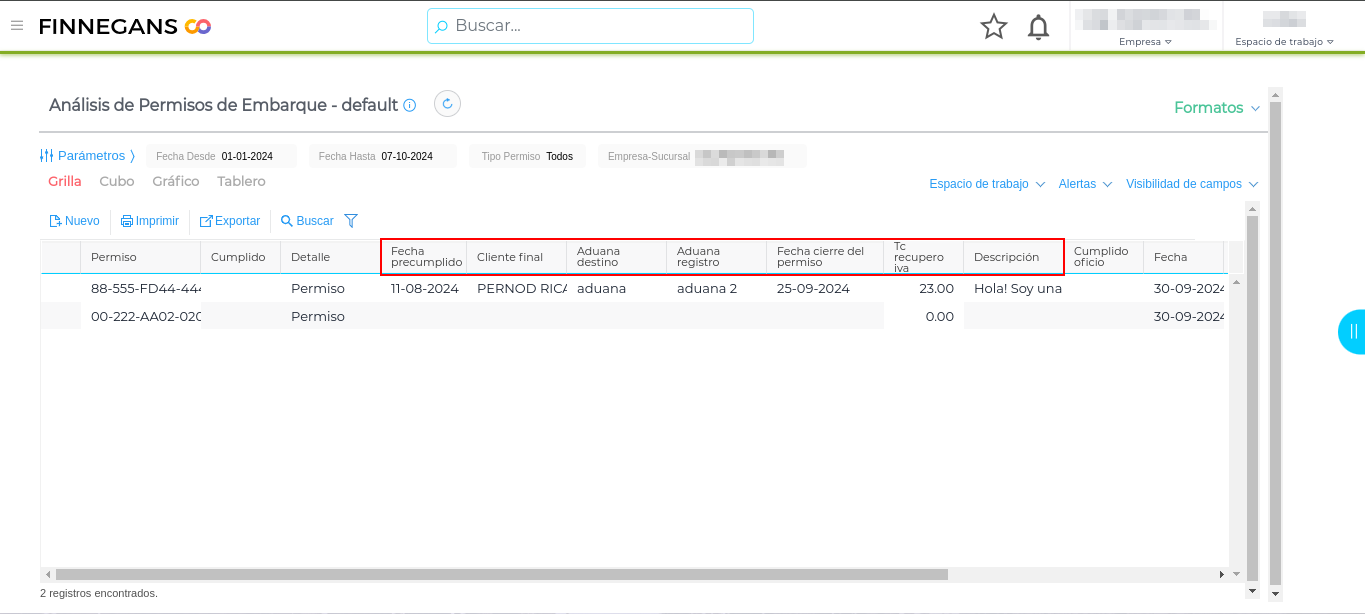Click the info icon beside report title
1365x614 pixels.
point(409,105)
